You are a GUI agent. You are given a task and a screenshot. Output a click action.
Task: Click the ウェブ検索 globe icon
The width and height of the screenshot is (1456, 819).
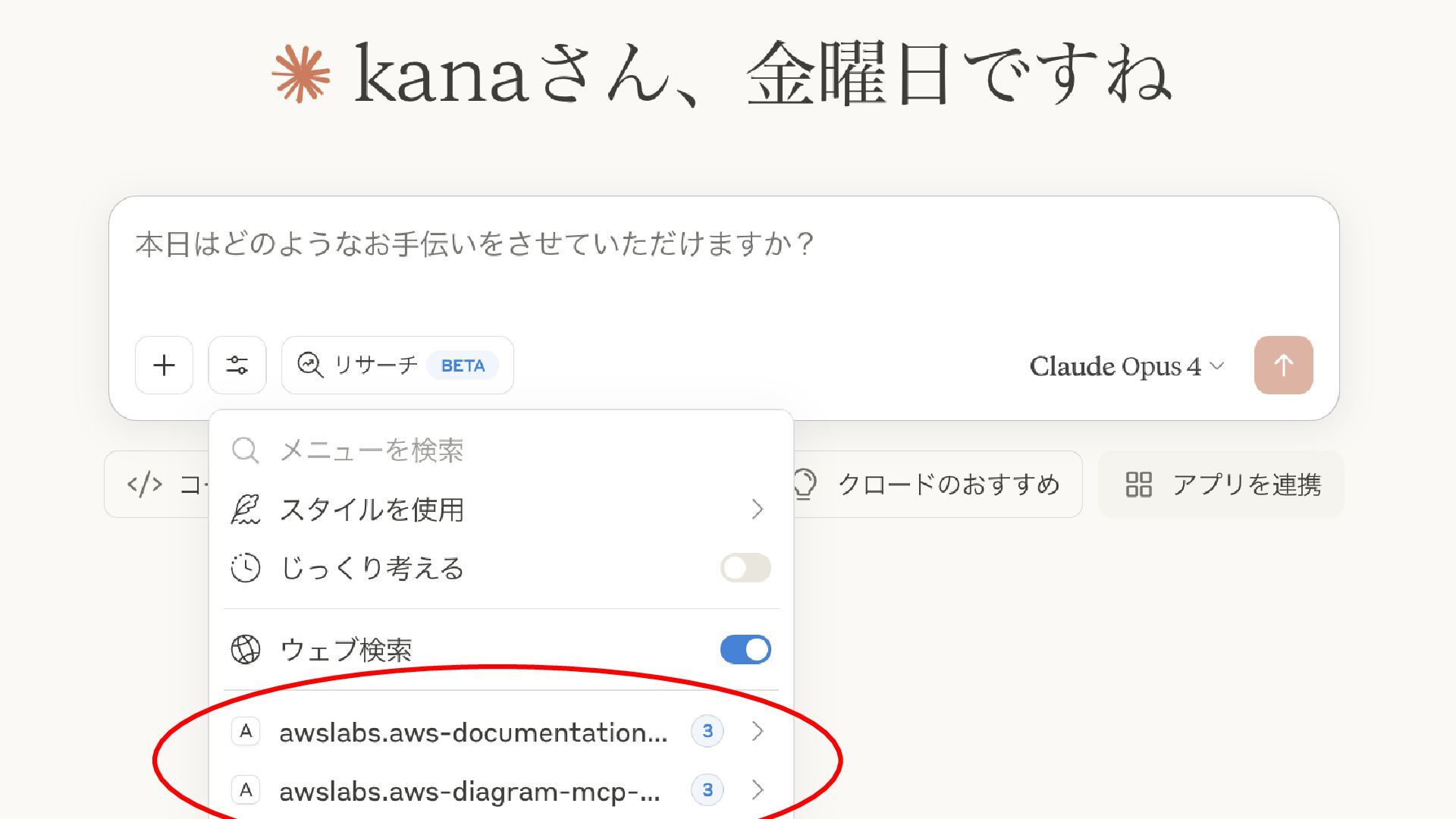(x=245, y=650)
